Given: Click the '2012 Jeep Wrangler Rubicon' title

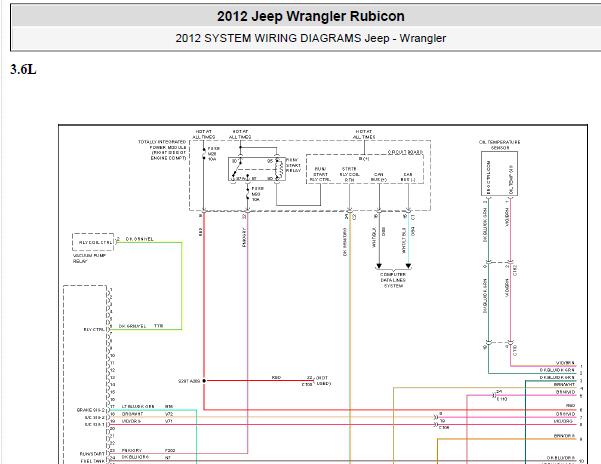Looking at the screenshot, I should (310, 16).
